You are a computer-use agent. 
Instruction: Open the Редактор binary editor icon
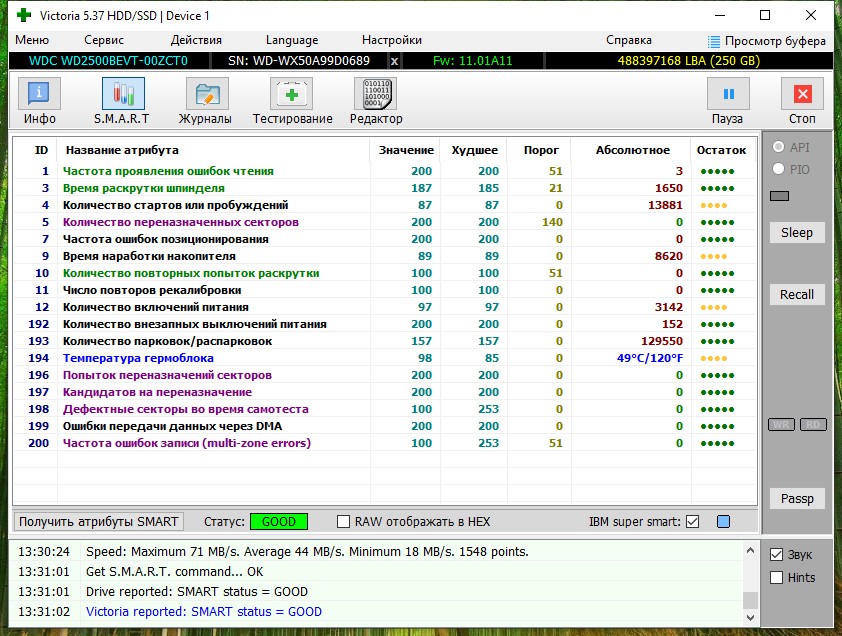click(x=375, y=94)
